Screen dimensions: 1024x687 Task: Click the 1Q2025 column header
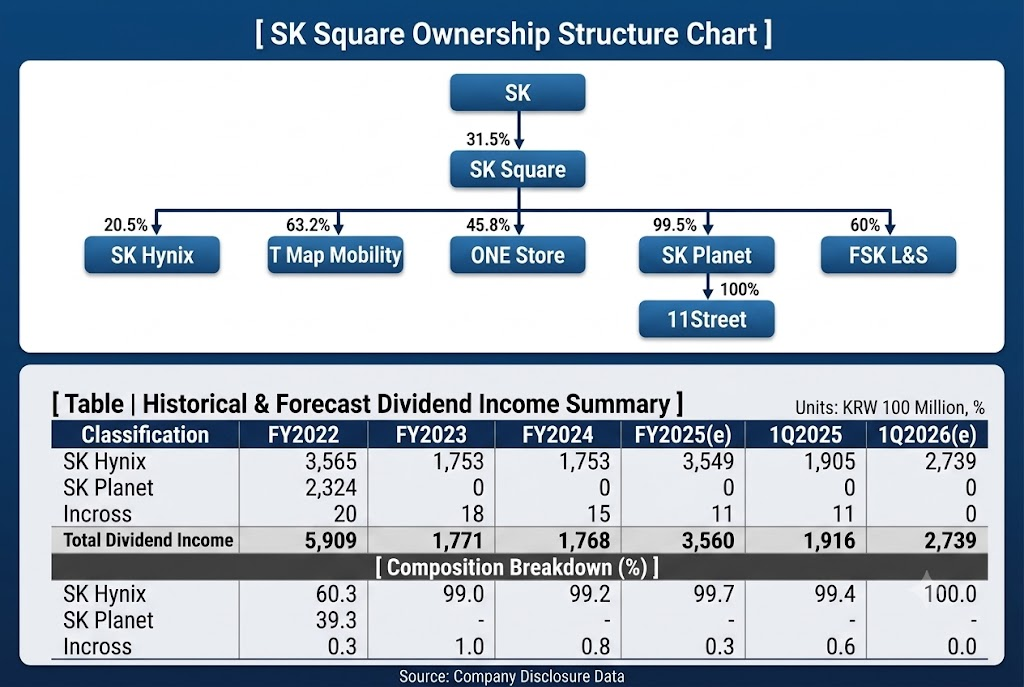[x=806, y=435]
